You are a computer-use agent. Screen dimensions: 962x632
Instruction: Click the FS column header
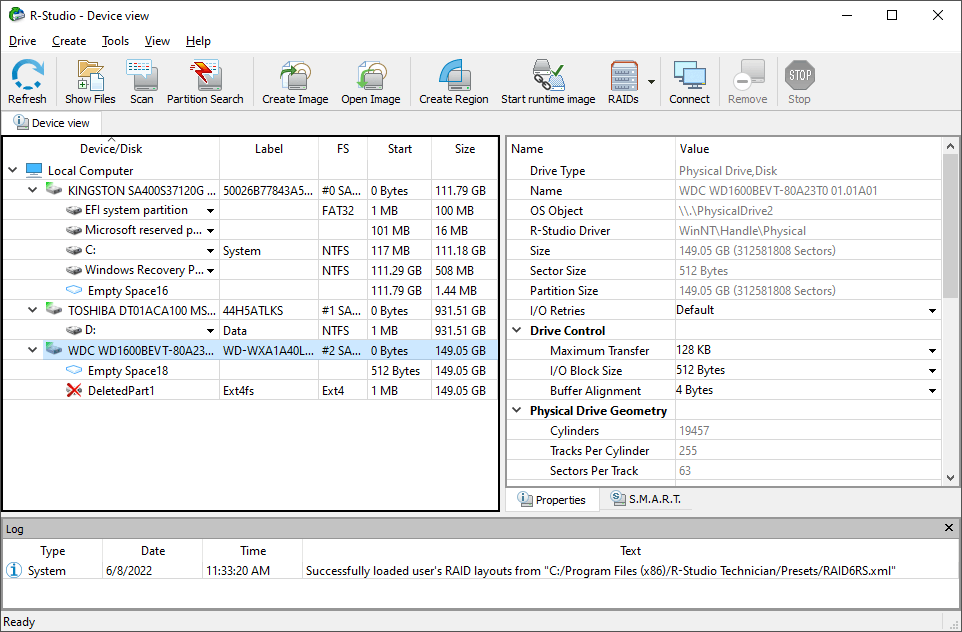point(343,148)
